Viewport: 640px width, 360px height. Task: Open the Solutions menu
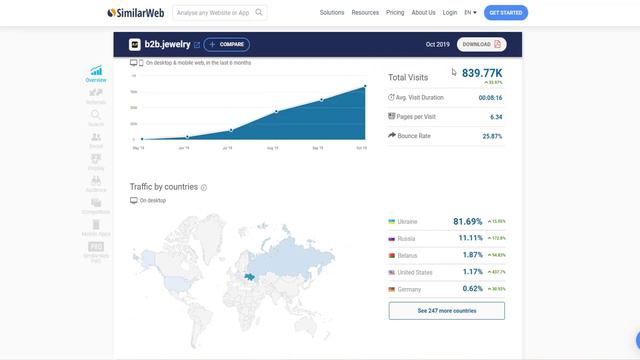pos(332,13)
